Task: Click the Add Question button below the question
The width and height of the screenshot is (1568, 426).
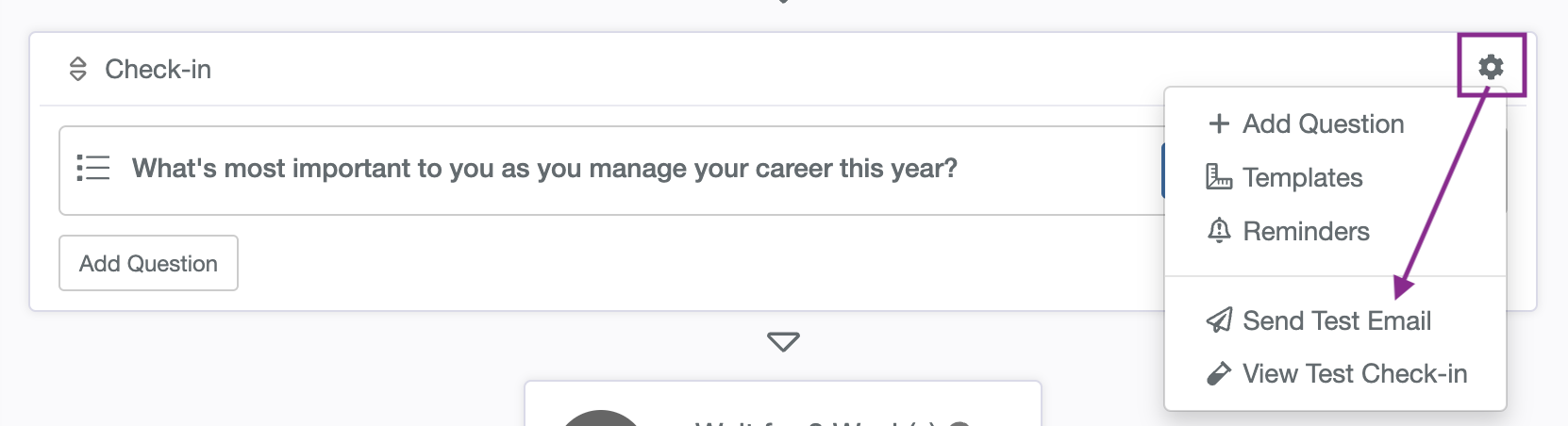Action: 148,263
